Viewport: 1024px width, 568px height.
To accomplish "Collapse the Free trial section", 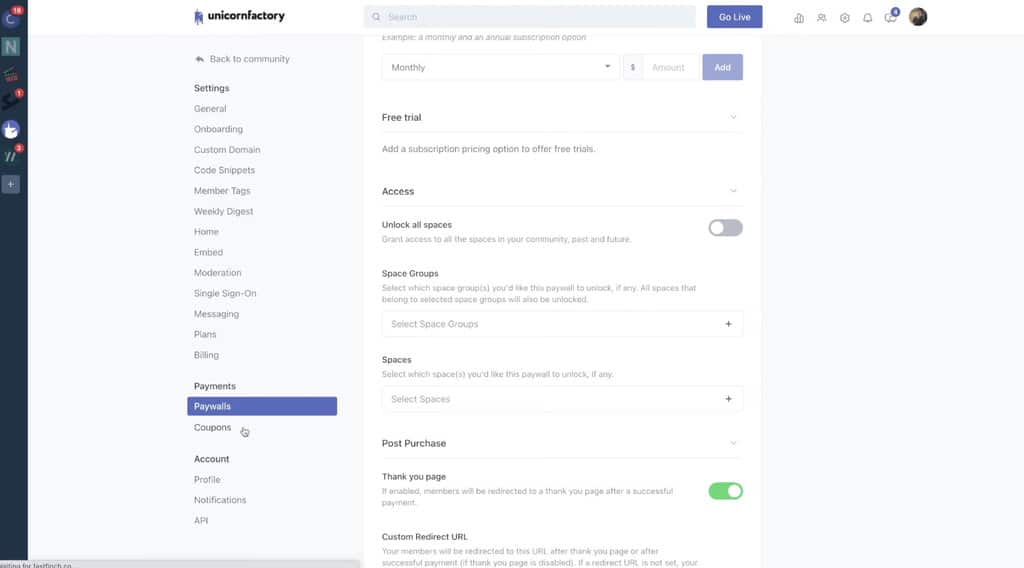I will [733, 117].
